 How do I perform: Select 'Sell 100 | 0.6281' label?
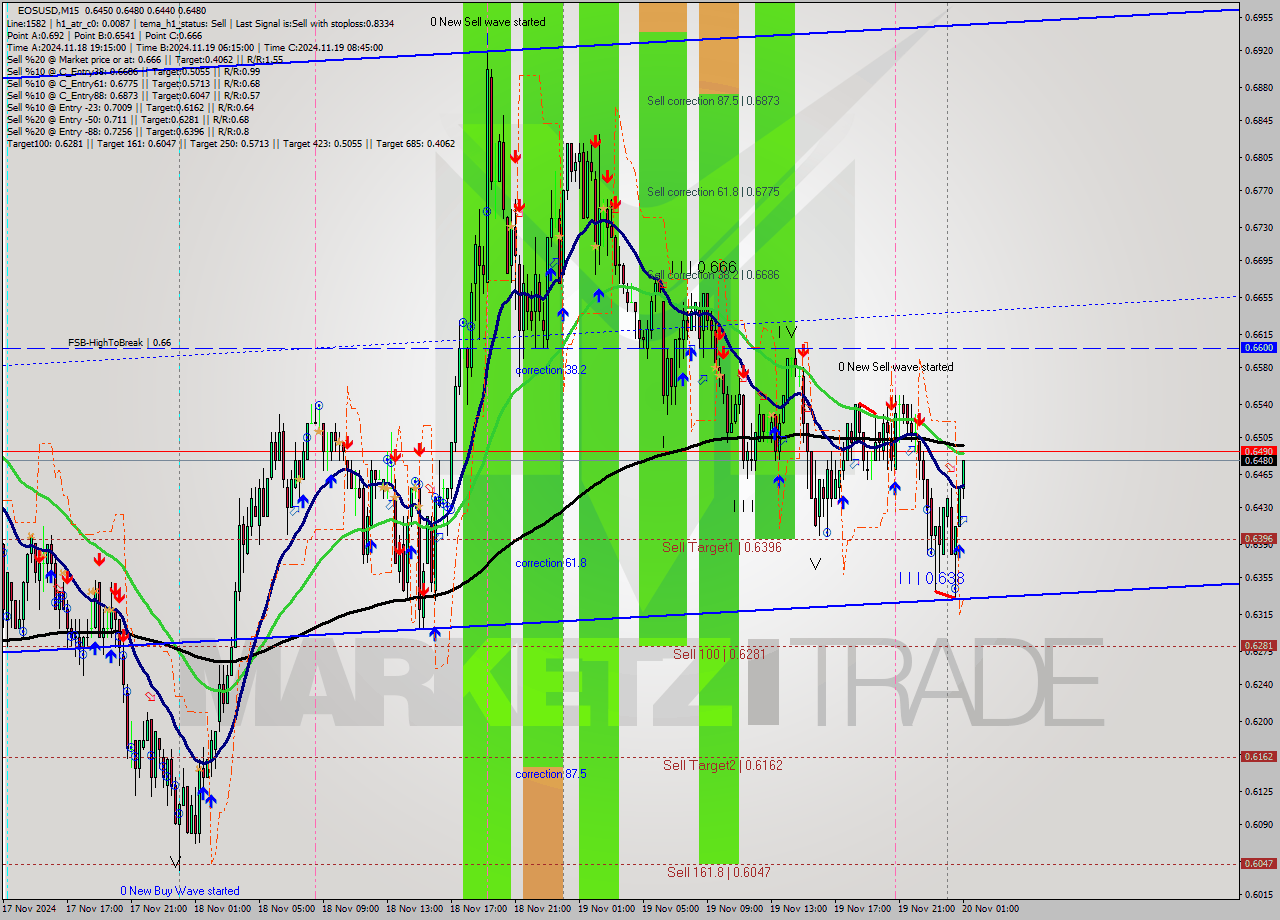718,654
